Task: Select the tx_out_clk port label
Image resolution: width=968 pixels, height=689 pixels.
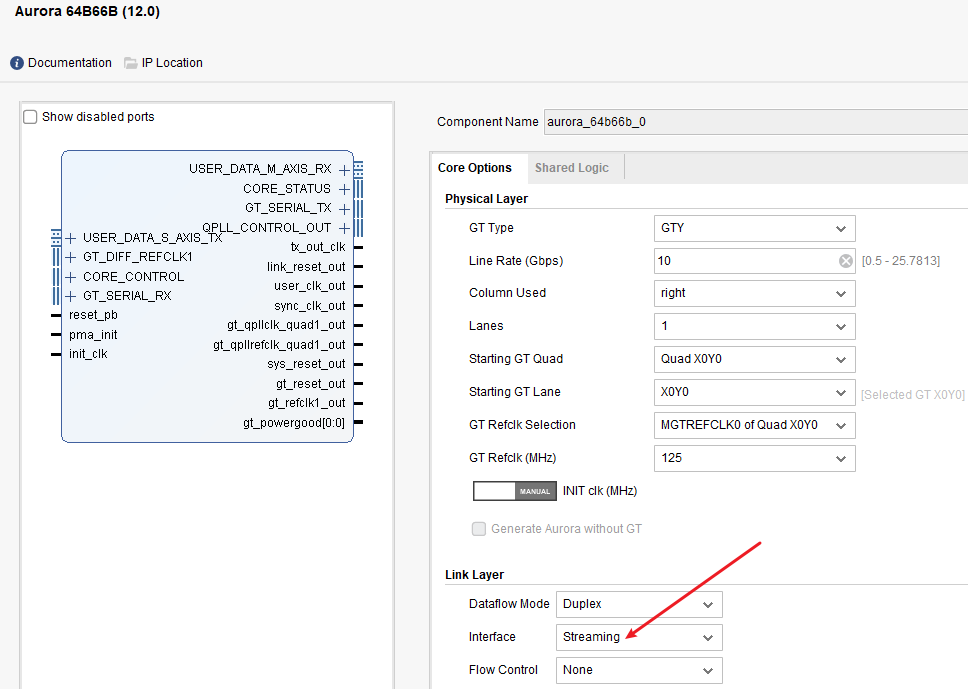Action: click(x=318, y=247)
